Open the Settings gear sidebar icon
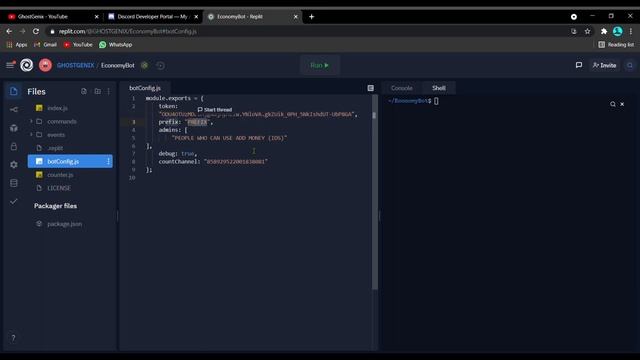 tap(13, 164)
